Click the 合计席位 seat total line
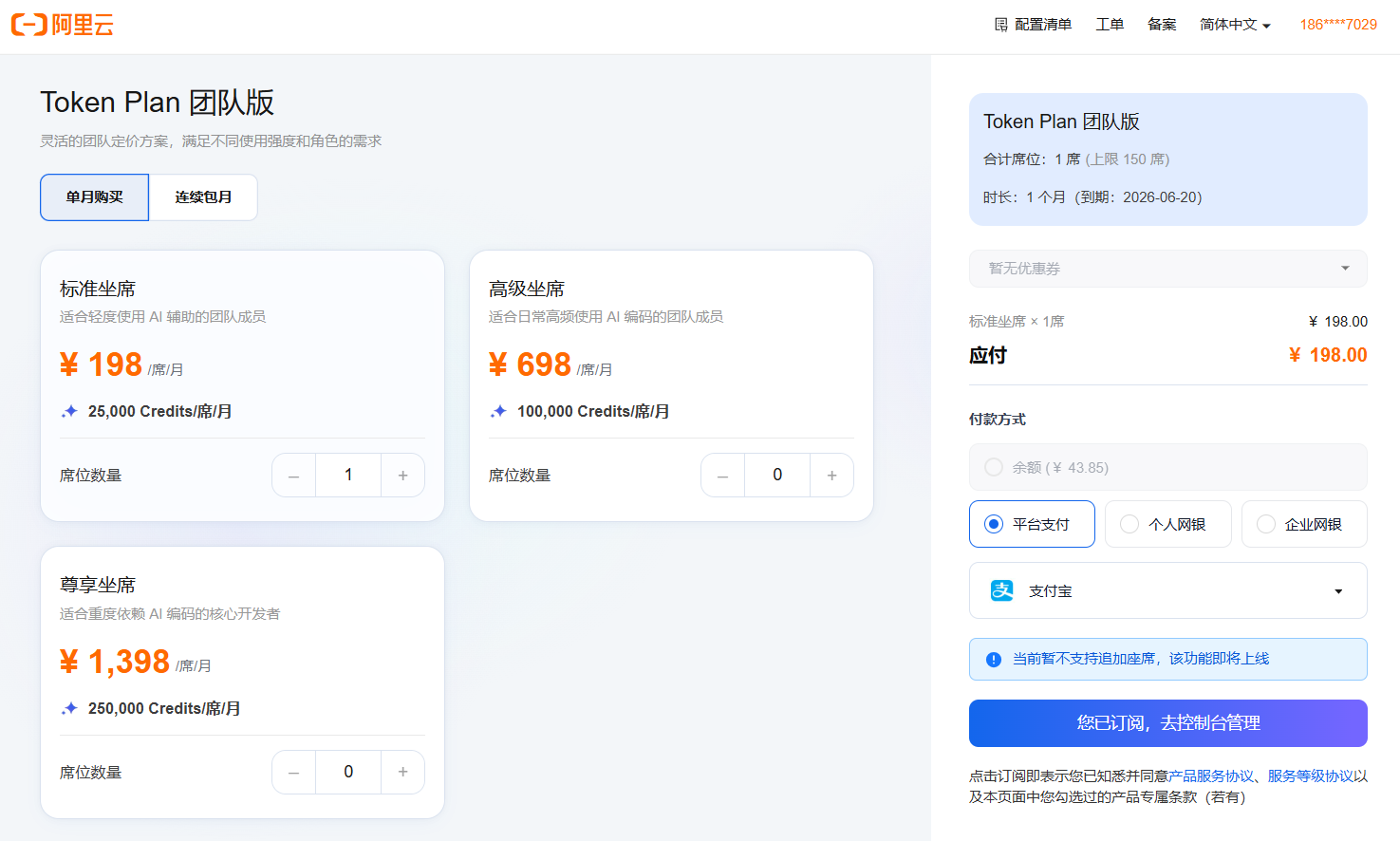 1076,159
